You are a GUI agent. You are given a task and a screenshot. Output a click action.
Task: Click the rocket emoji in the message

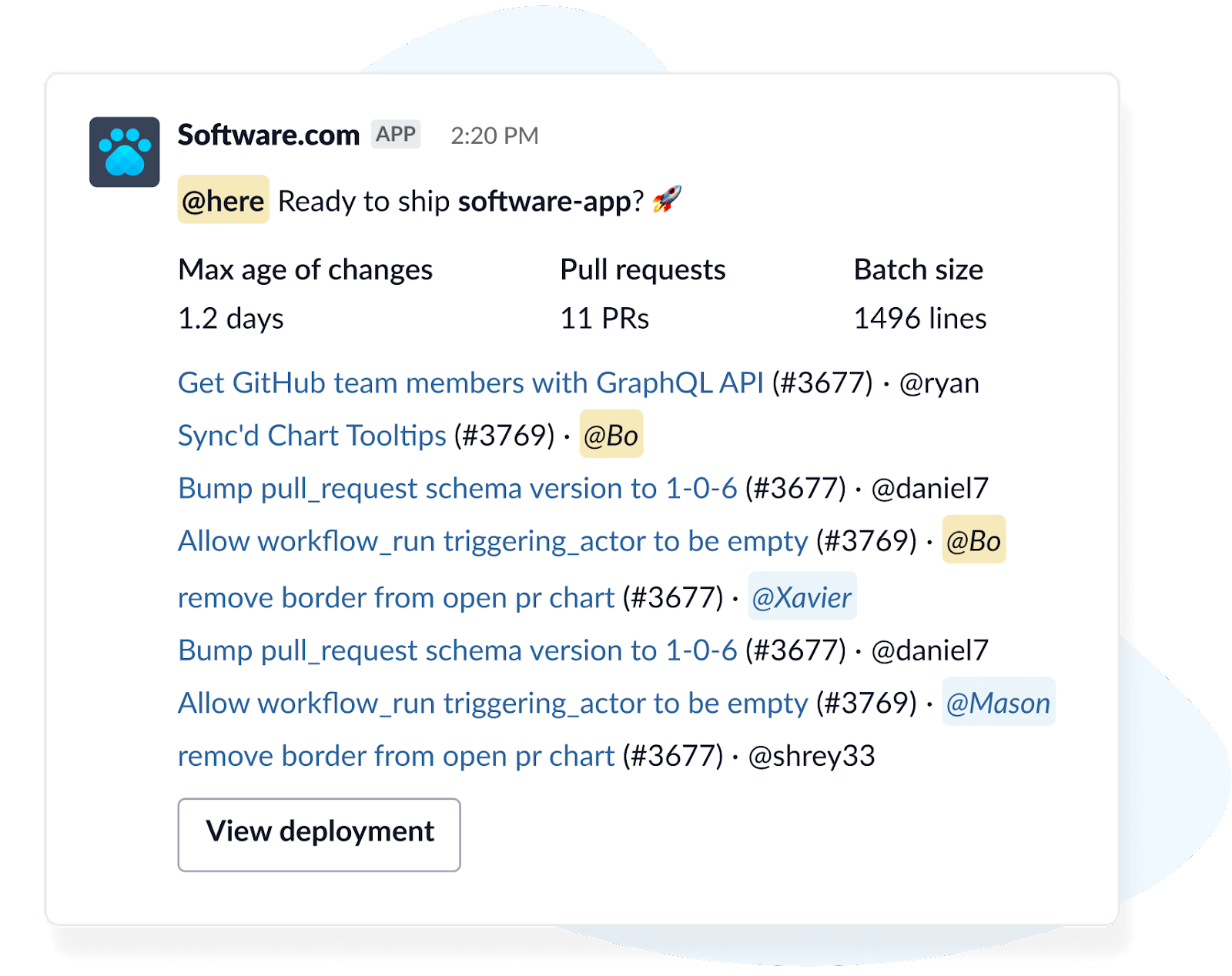click(667, 200)
